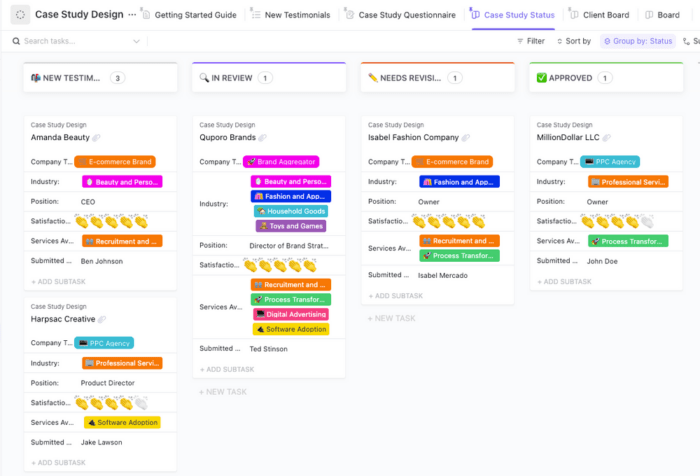The height and width of the screenshot is (476, 700).
Task: Click attachment icon next to Amanda Beauty
Action: pyautogui.click(x=96, y=138)
